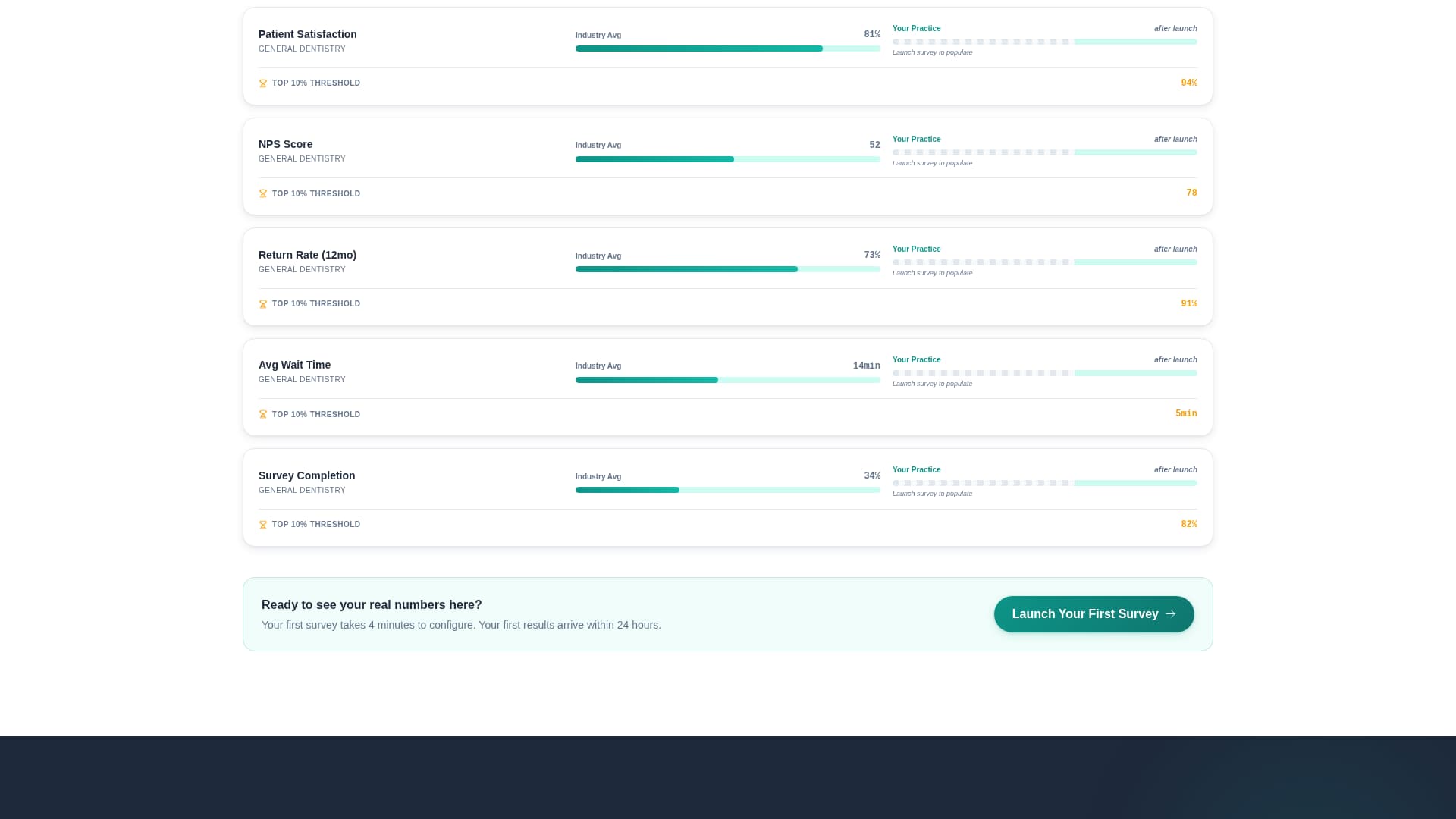Click the 94% top threshold value
Image resolution: width=1456 pixels, height=819 pixels.
[1189, 83]
